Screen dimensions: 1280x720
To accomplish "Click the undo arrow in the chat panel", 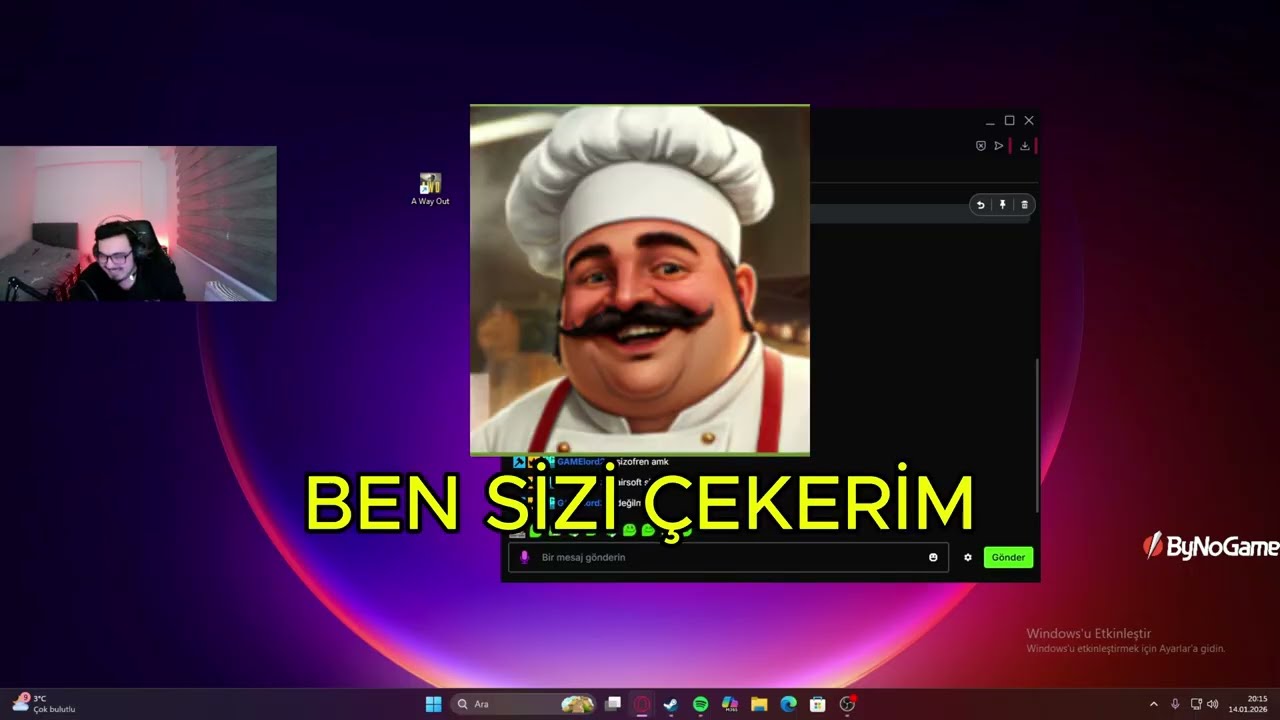I will 981,205.
